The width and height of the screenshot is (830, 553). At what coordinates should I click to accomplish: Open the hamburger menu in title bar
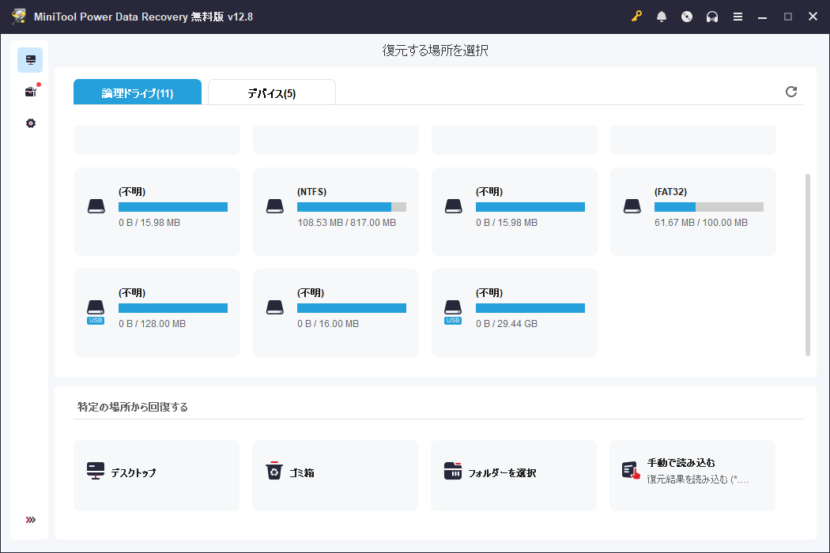(x=738, y=17)
